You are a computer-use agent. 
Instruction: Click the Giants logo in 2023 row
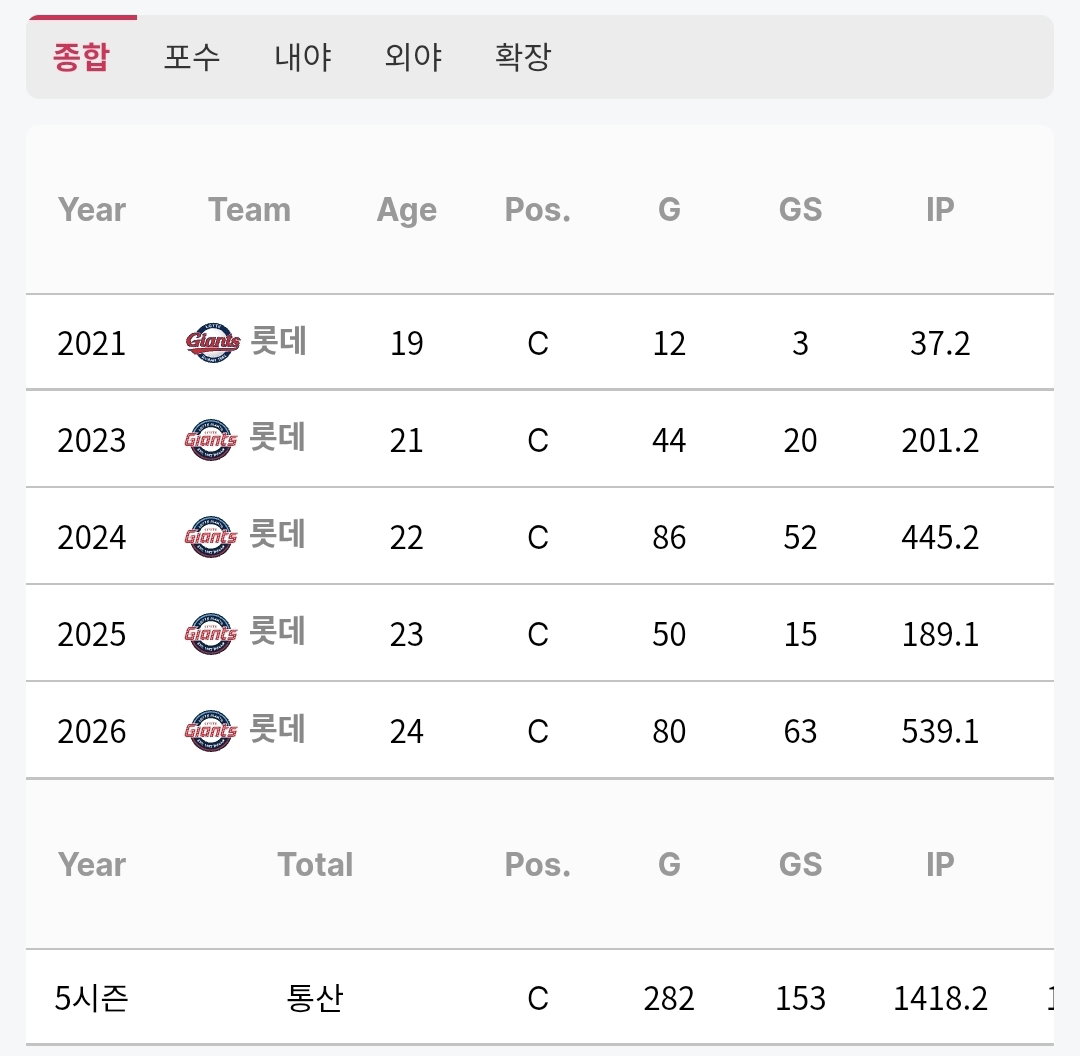[211, 439]
